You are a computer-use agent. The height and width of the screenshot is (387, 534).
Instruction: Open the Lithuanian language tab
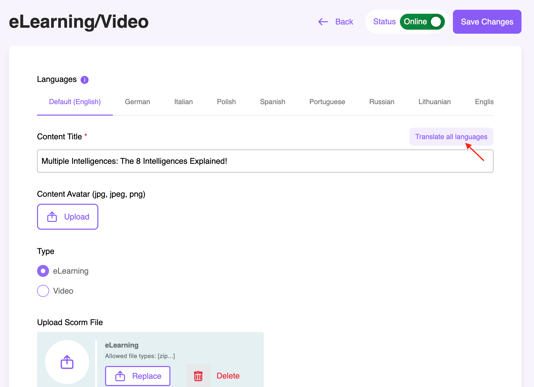click(x=435, y=102)
